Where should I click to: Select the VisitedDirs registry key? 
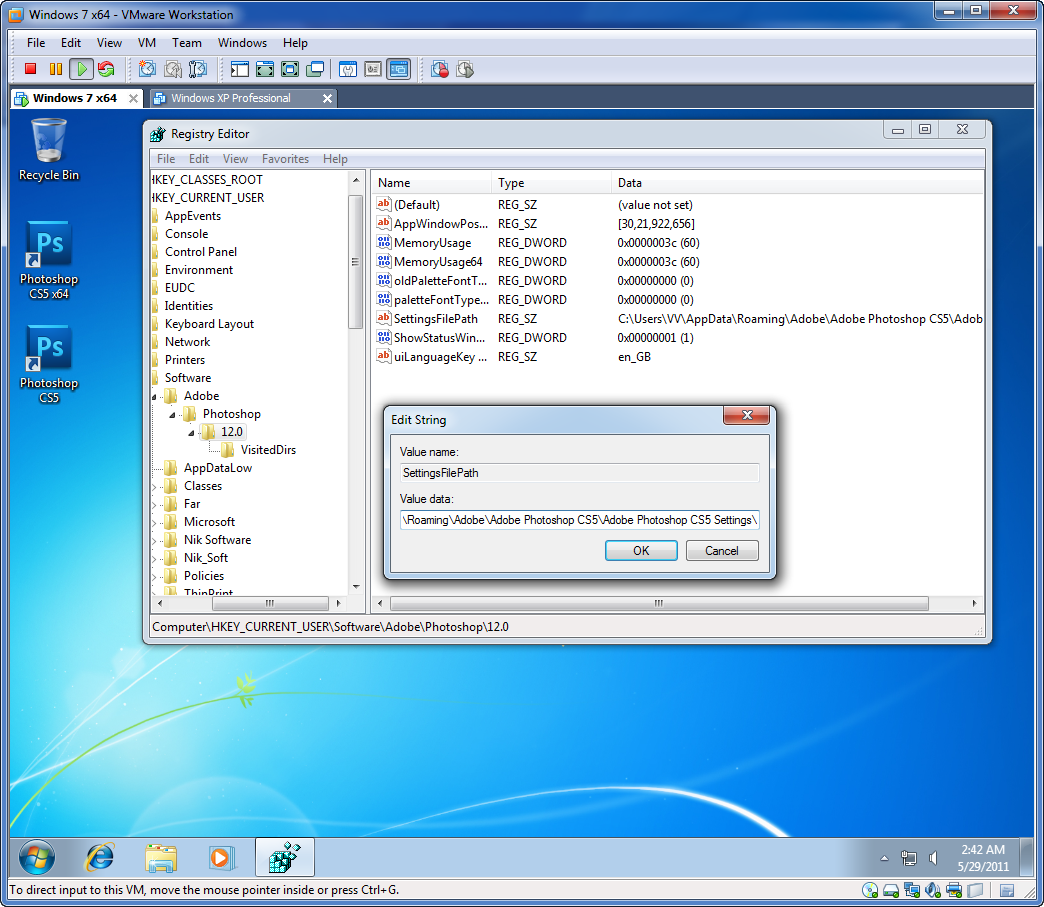pos(268,450)
